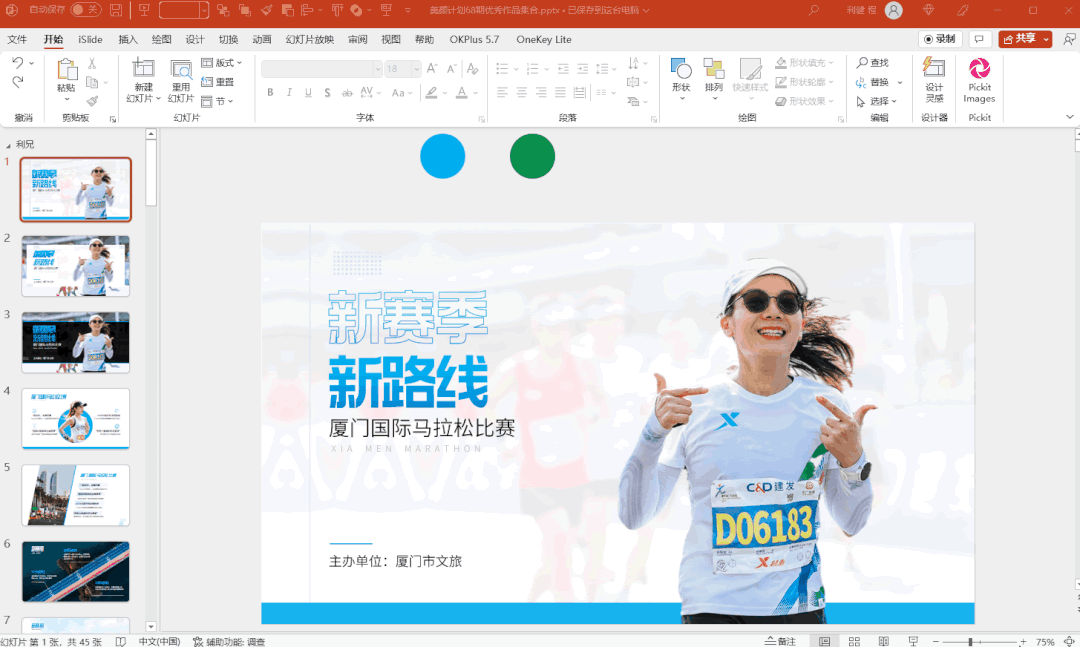Click the Record (录制) button
The image size is (1080, 647).
[940, 39]
